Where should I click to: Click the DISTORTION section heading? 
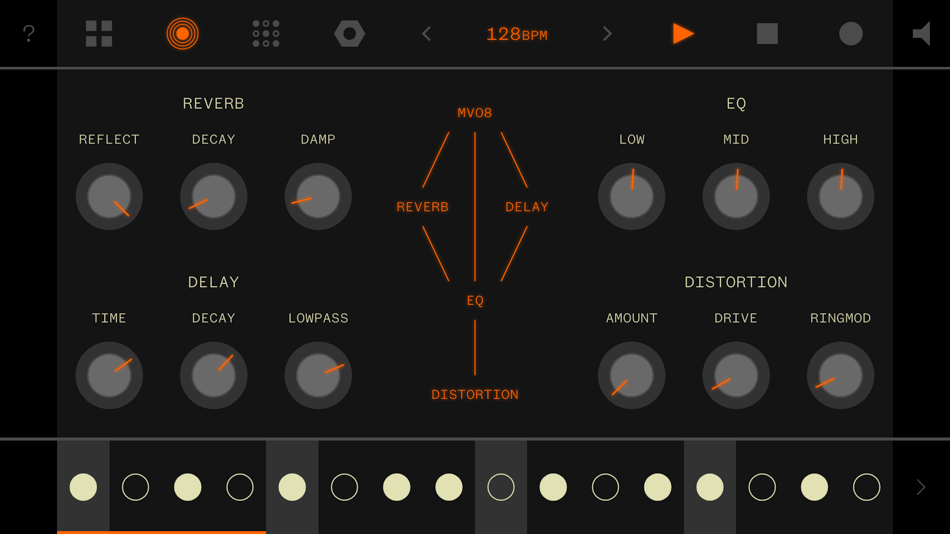[x=736, y=282]
